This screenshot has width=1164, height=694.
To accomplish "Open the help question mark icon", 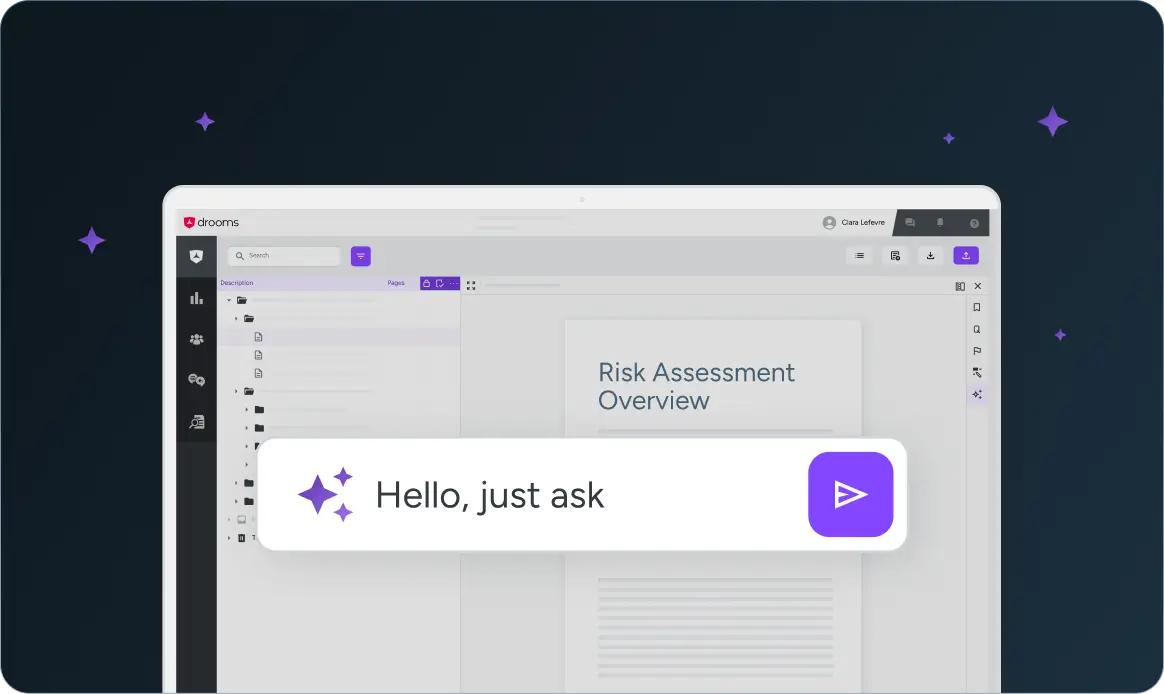I will [x=974, y=223].
